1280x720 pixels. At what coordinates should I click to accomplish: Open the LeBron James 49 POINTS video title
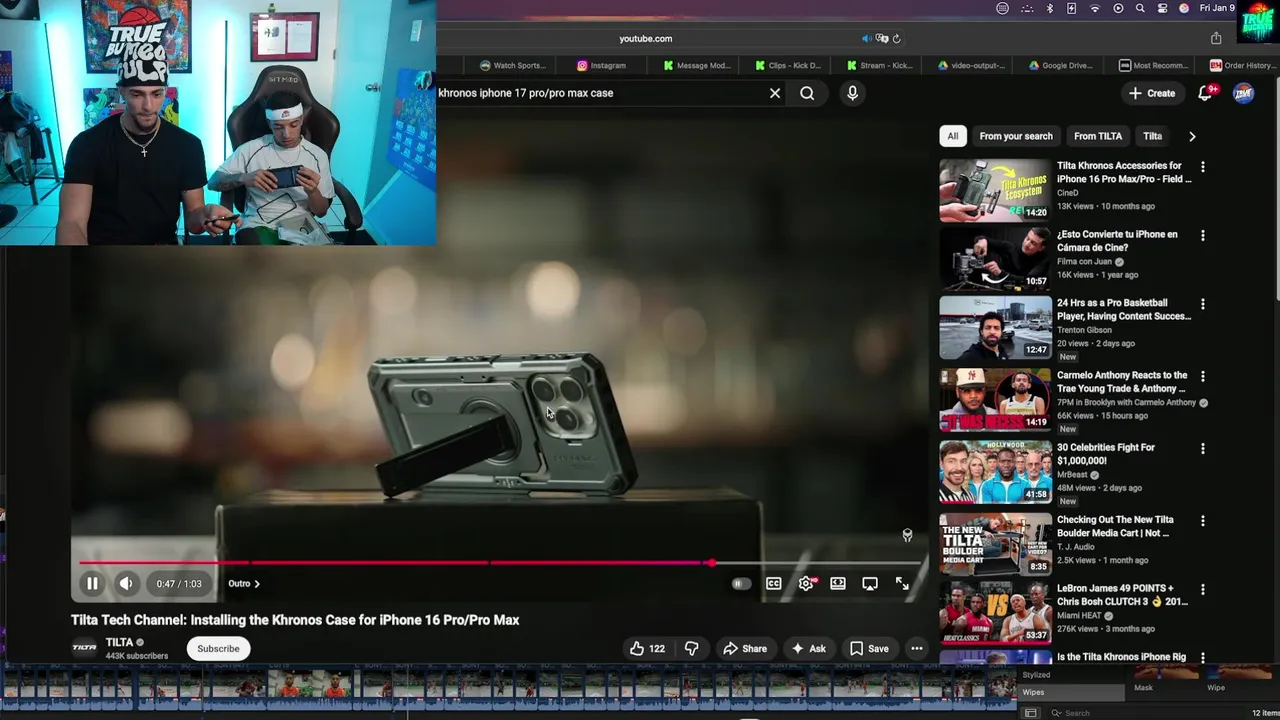tap(1122, 595)
